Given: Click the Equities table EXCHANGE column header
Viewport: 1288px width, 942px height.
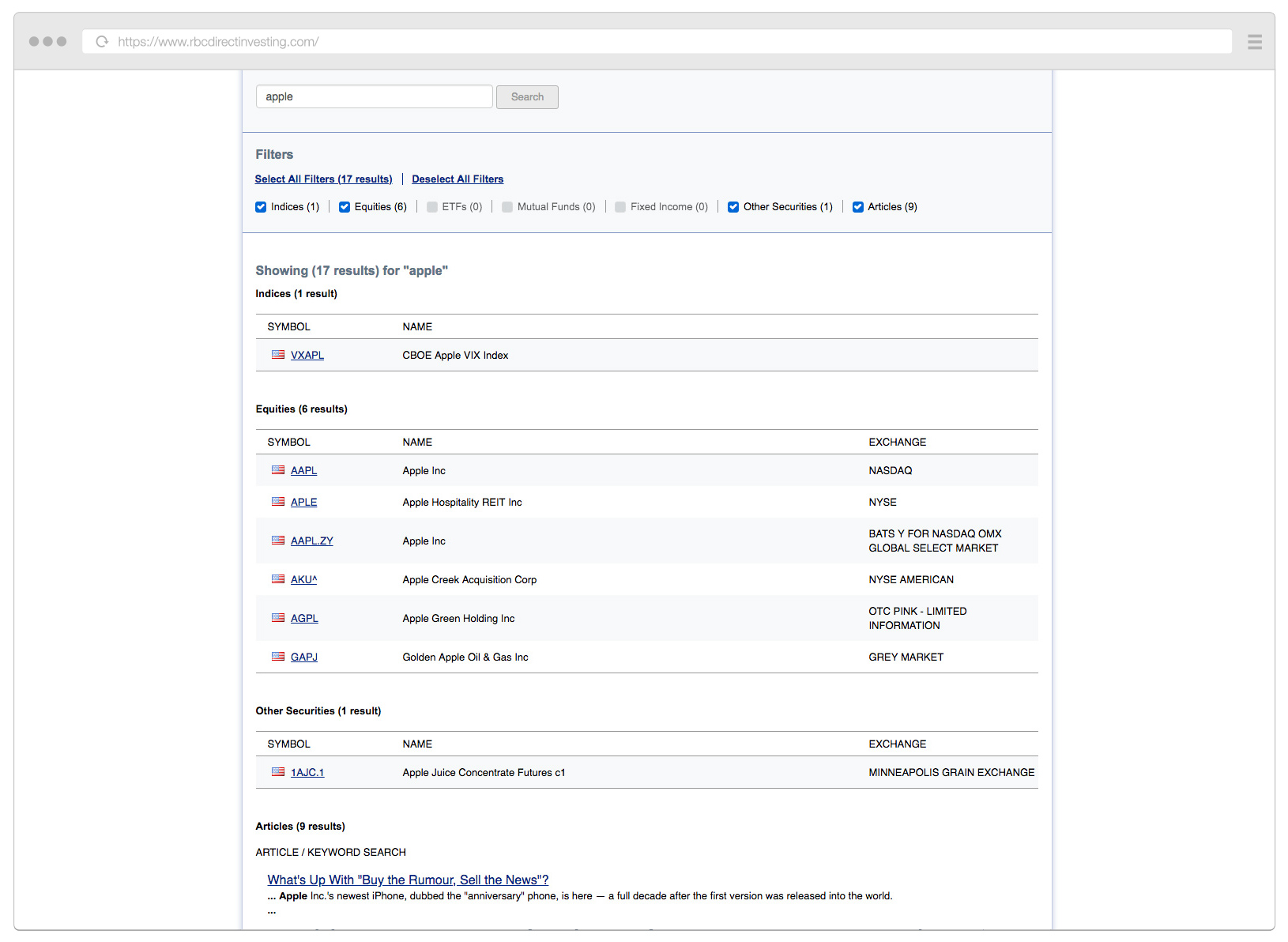Looking at the screenshot, I should pyautogui.click(x=898, y=443).
